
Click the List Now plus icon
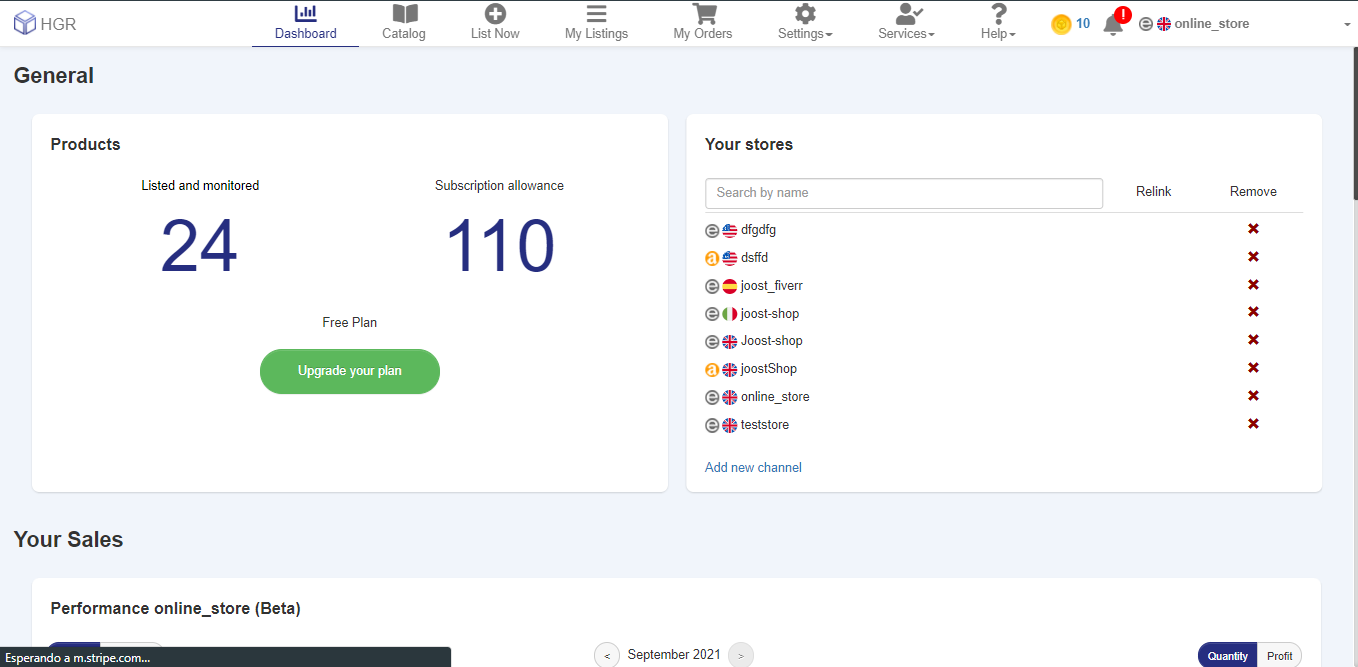click(x=495, y=14)
